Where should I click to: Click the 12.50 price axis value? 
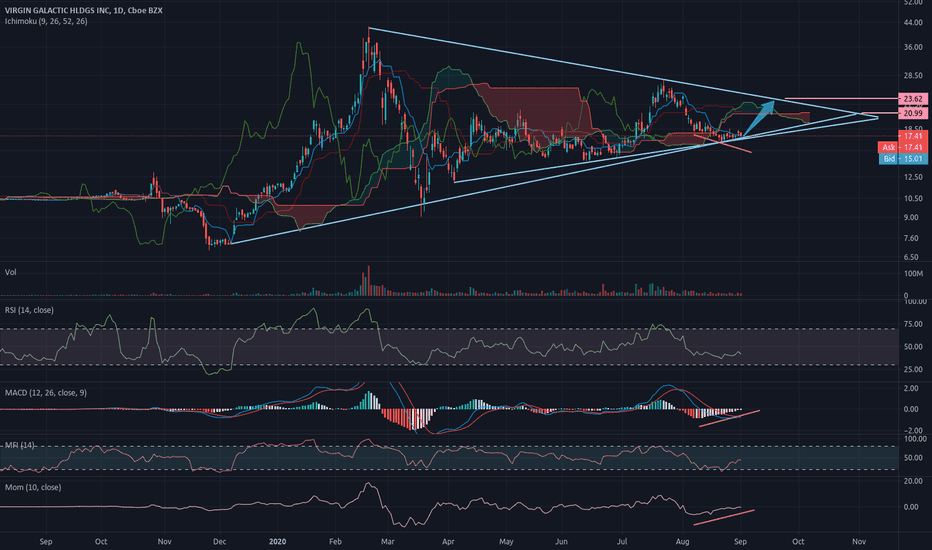913,177
